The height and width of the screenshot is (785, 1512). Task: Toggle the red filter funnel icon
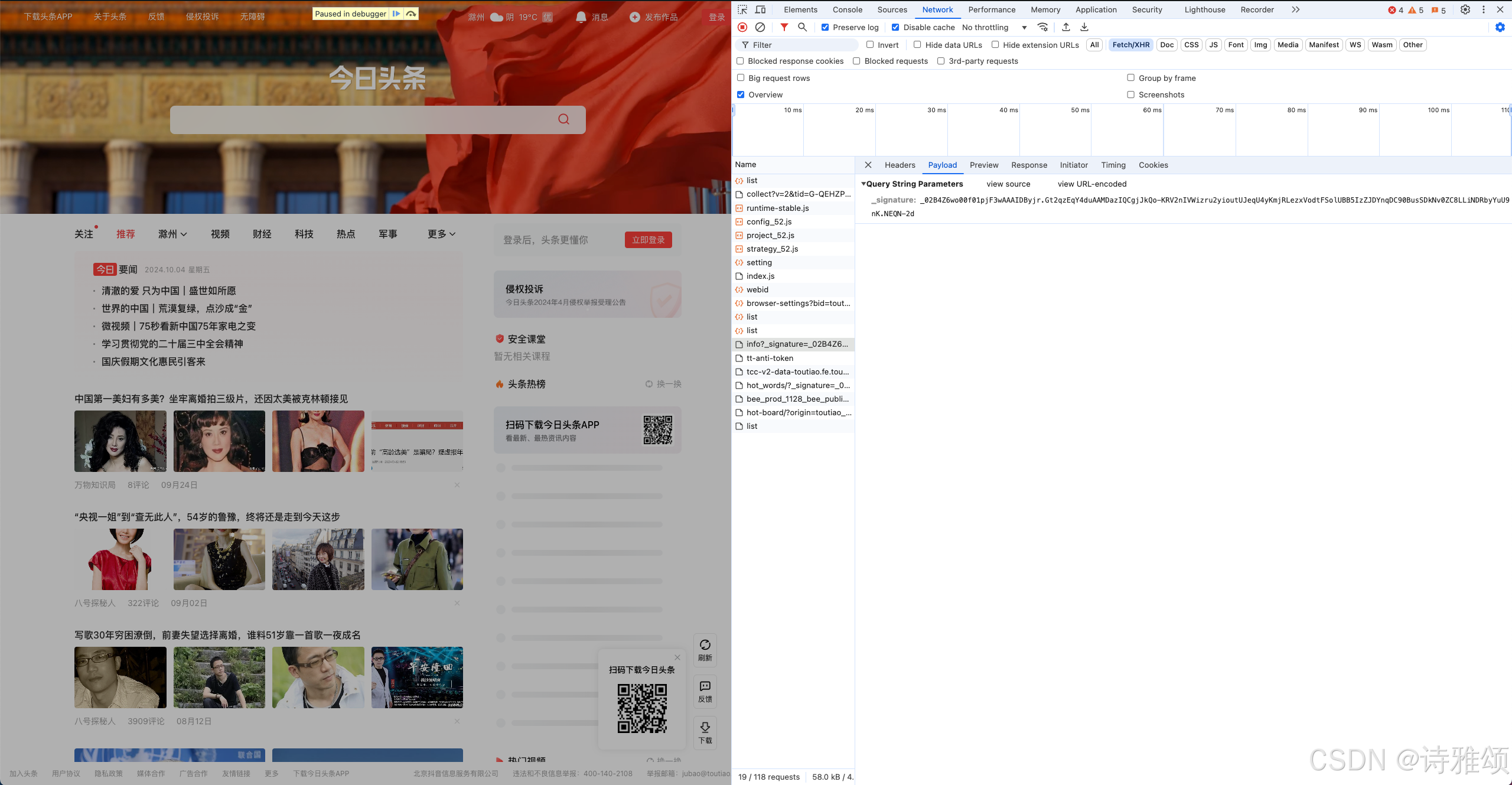pos(784,27)
